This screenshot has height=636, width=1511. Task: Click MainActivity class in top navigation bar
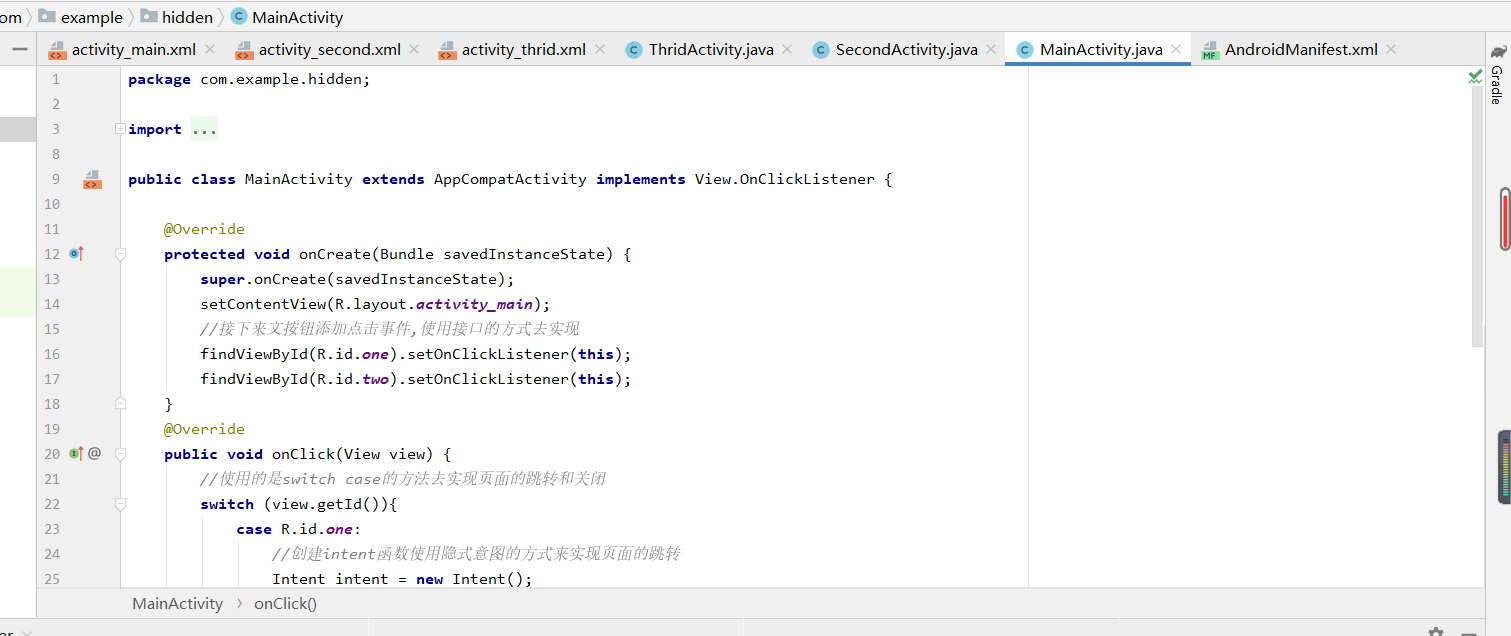point(287,17)
